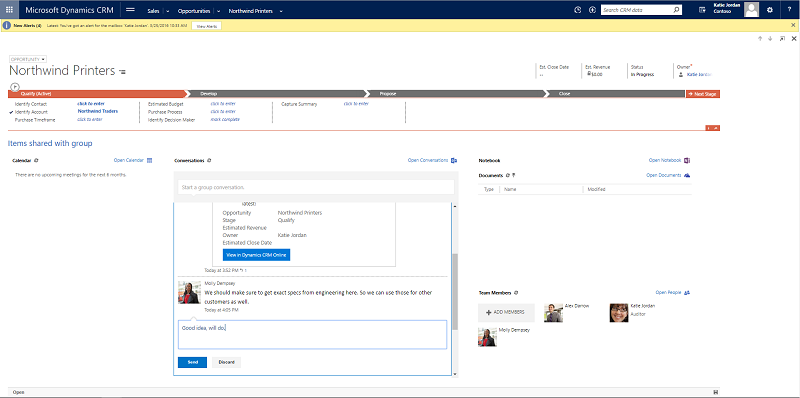The width and height of the screenshot is (800, 398).
Task: Click the quick create plus icon
Action: point(592,10)
